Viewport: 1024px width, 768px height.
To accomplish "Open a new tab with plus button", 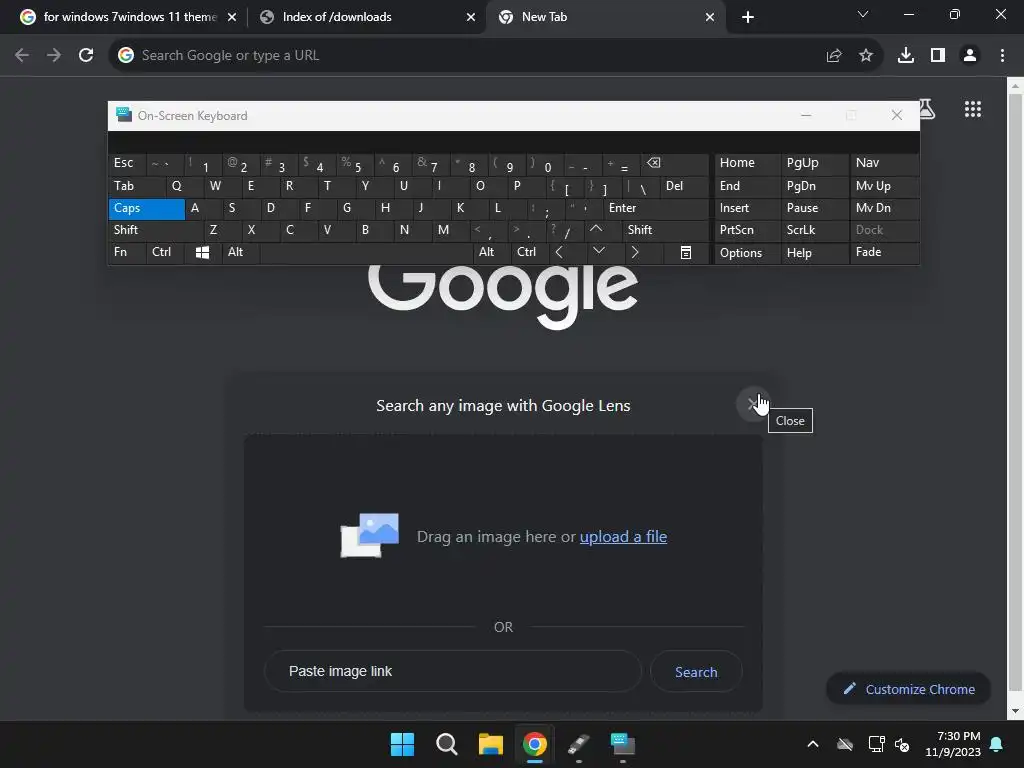I will click(x=748, y=17).
